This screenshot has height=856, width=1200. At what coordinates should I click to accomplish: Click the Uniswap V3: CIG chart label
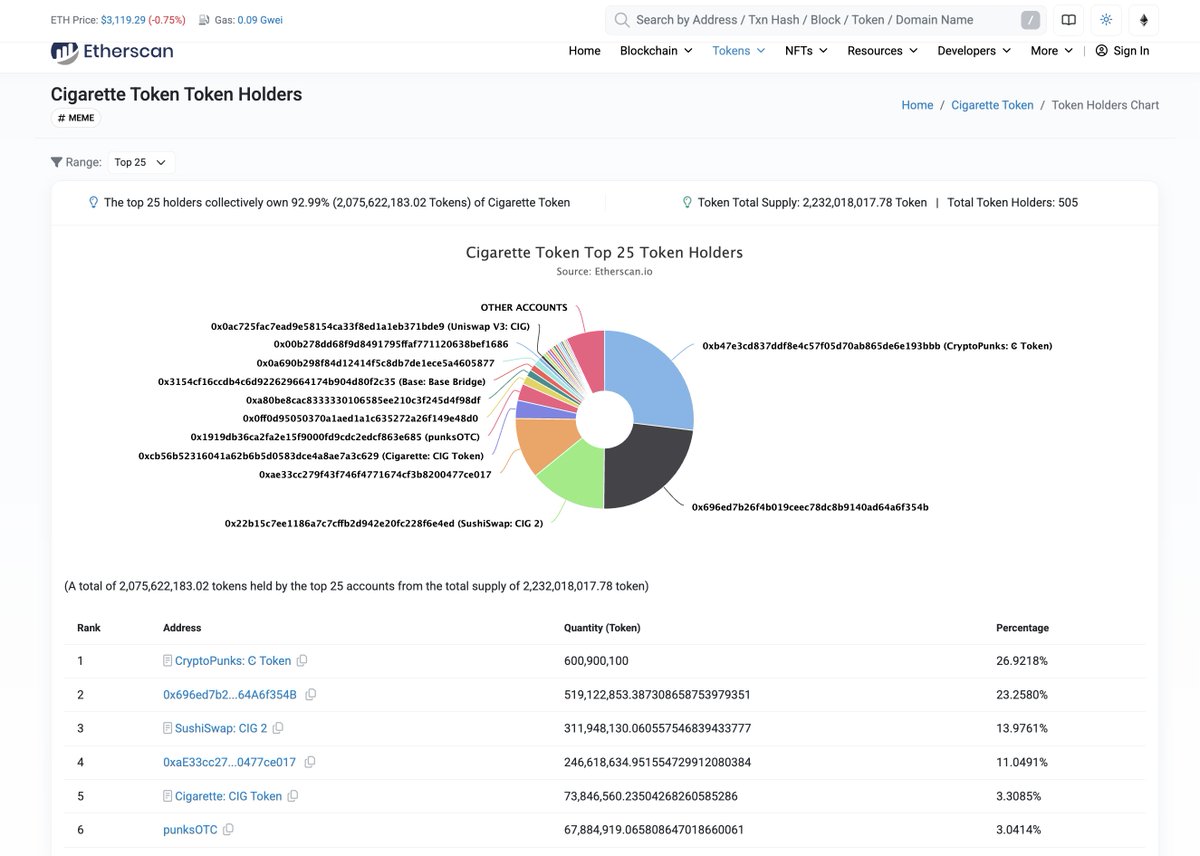[370, 327]
